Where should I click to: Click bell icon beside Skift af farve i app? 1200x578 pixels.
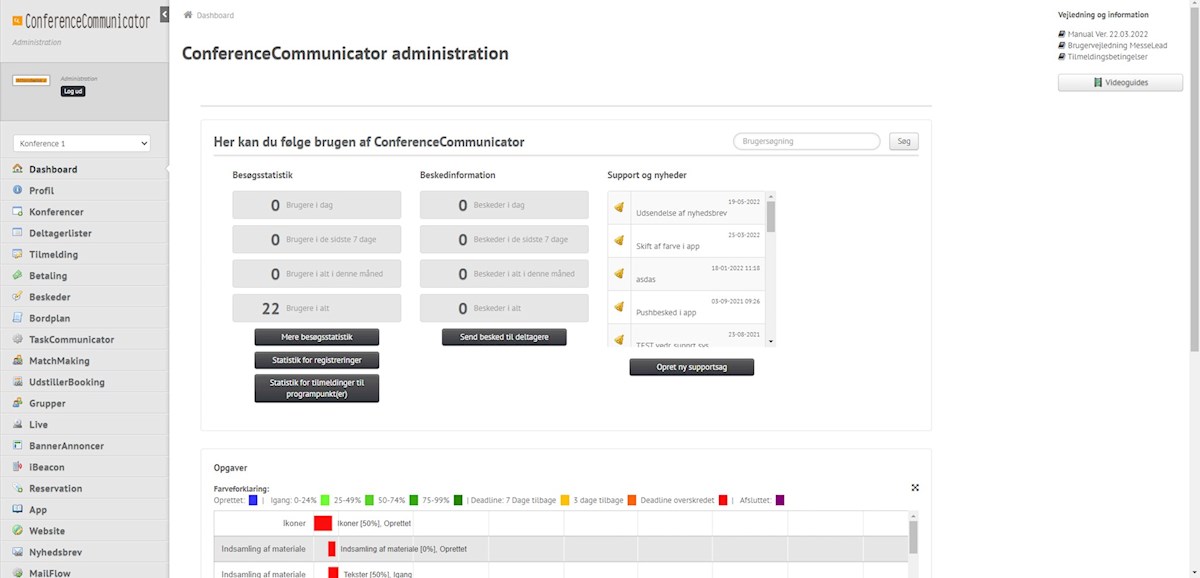pos(619,241)
